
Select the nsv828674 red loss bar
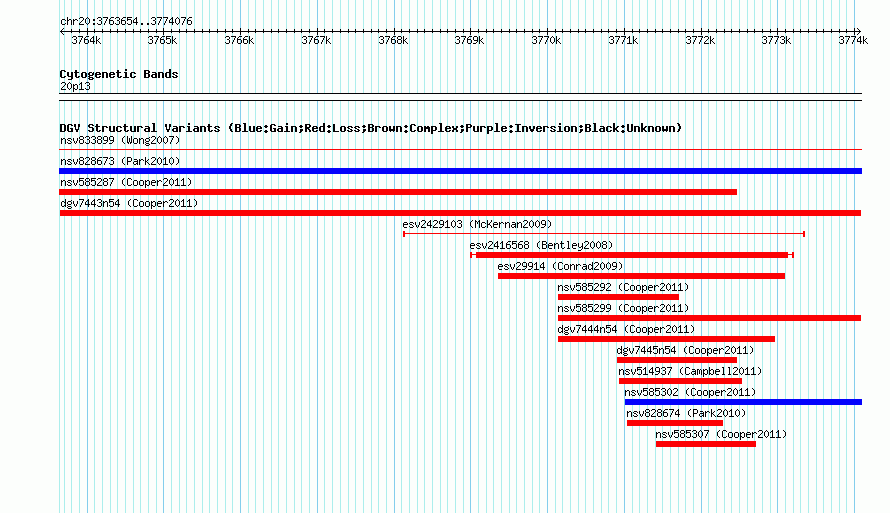pos(674,423)
